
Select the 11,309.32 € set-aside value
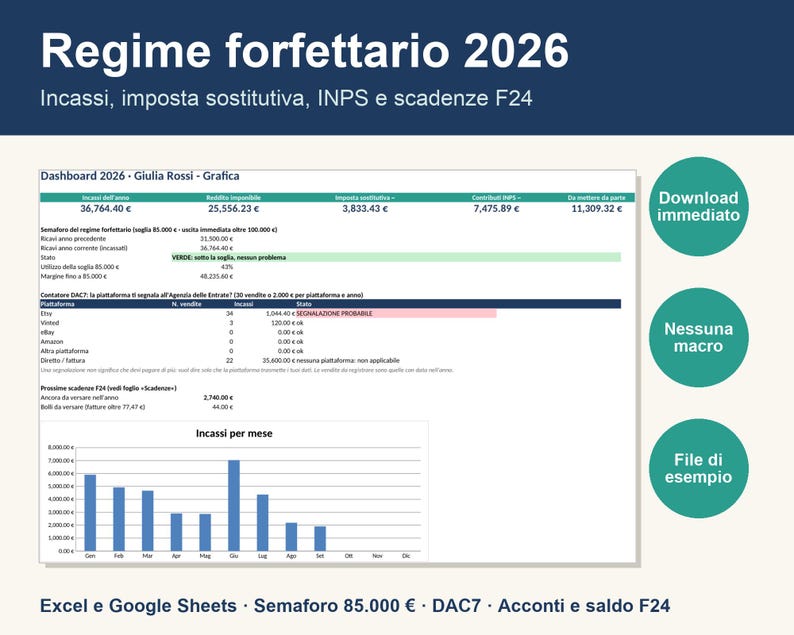point(597,209)
